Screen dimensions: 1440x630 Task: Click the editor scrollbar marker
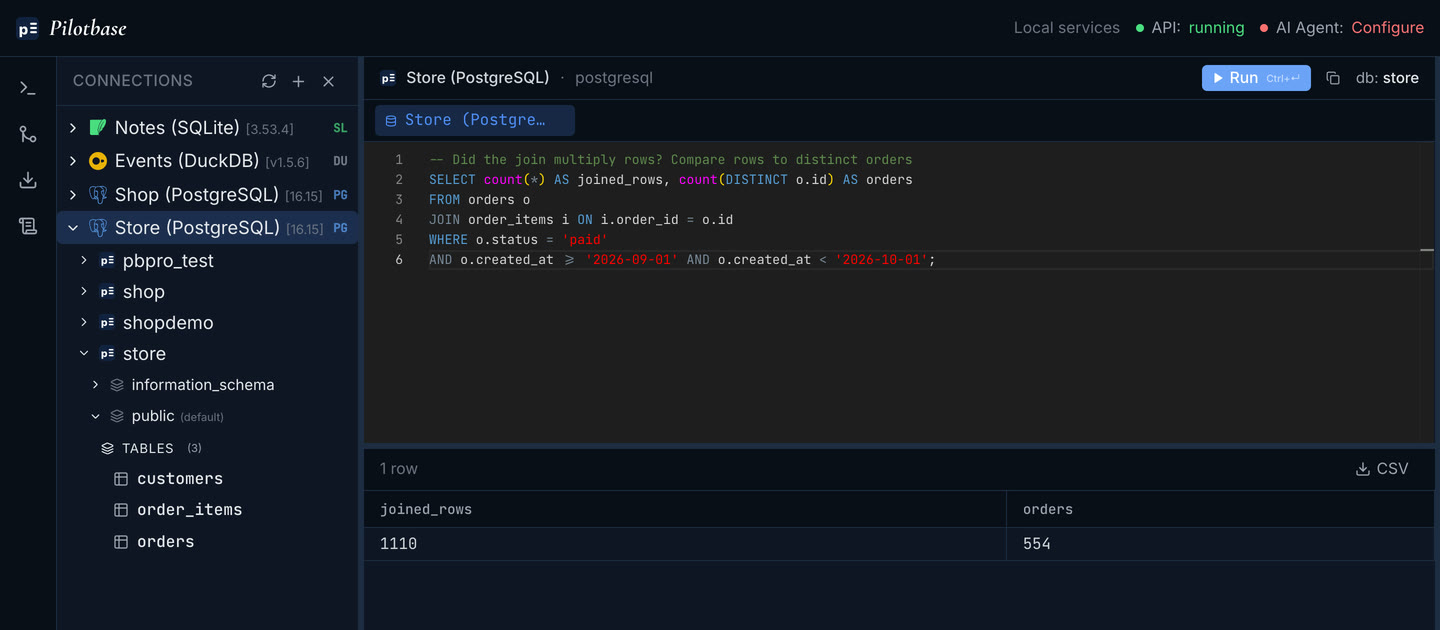(1427, 250)
